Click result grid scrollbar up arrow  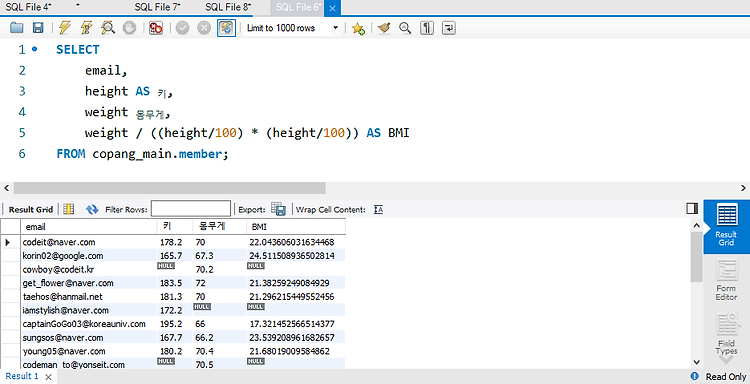click(x=696, y=226)
